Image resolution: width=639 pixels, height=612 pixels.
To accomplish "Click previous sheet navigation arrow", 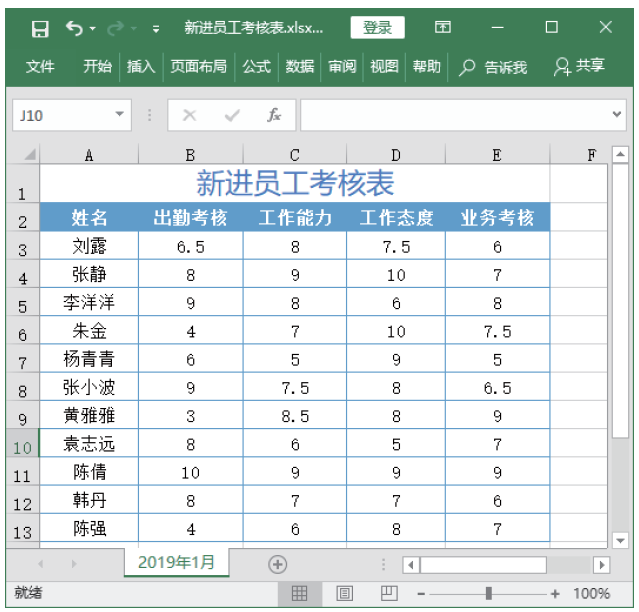I will (x=40, y=564).
